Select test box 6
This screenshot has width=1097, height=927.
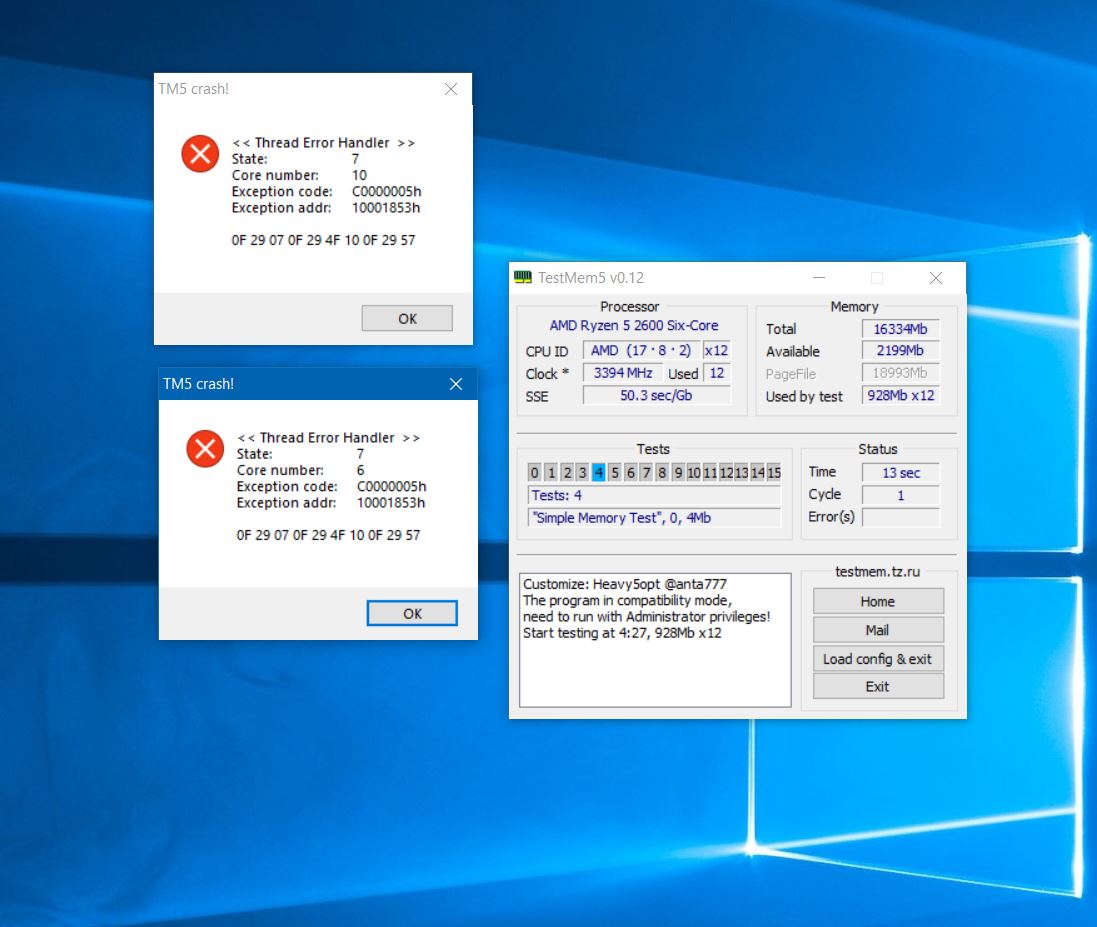(630, 472)
